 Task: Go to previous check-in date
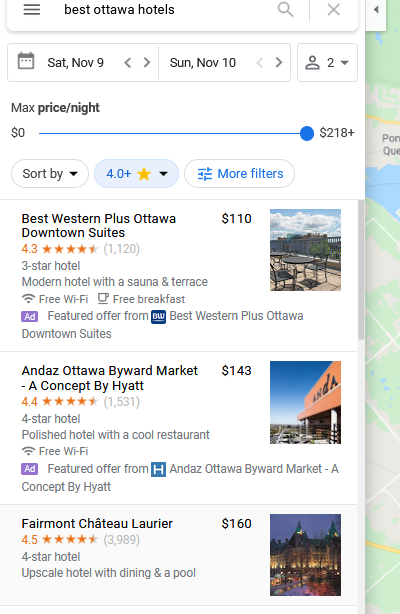coord(127,63)
